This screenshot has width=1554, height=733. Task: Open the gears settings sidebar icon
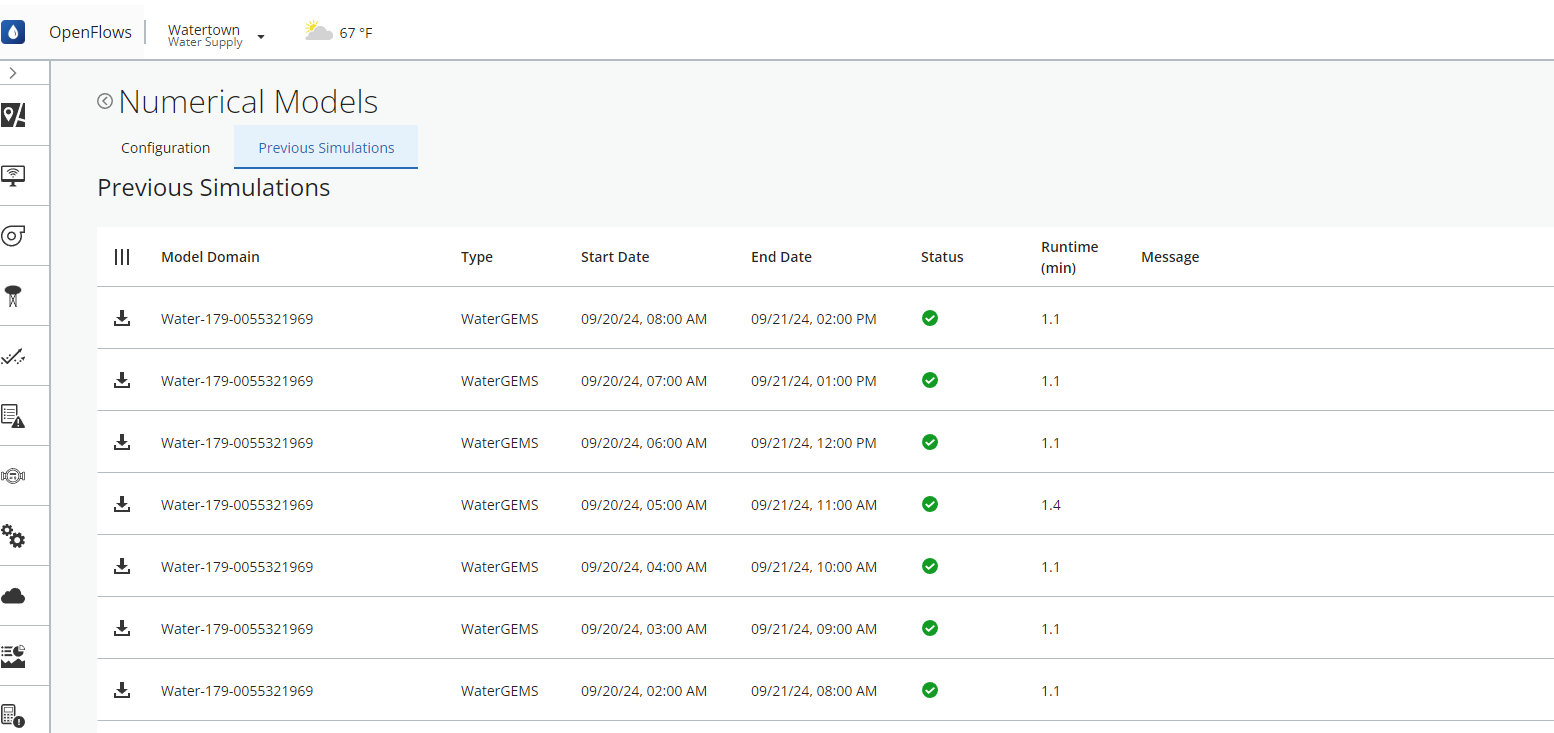pos(13,536)
